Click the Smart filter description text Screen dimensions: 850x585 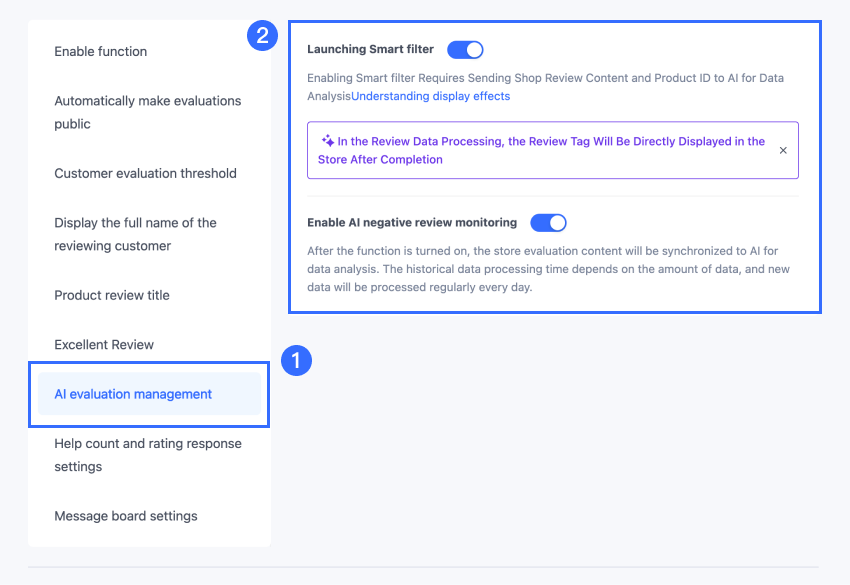[545, 78]
